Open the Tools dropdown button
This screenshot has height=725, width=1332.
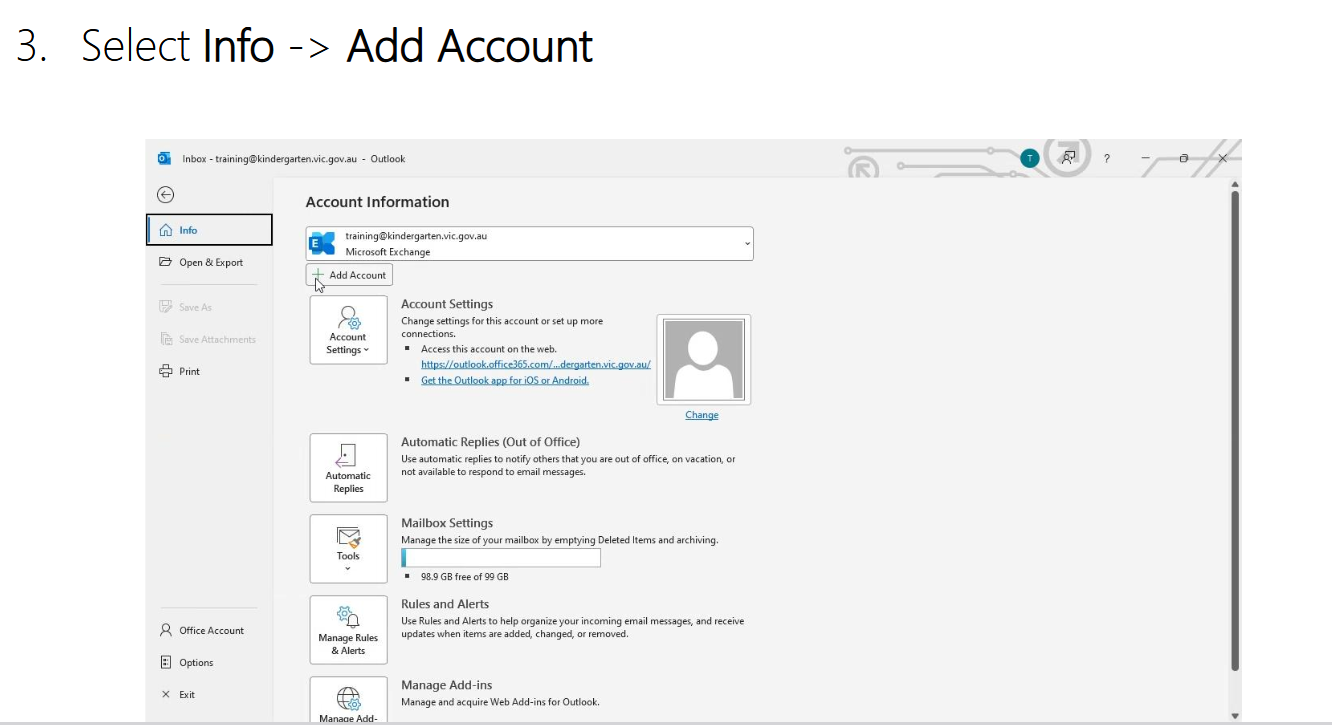348,549
